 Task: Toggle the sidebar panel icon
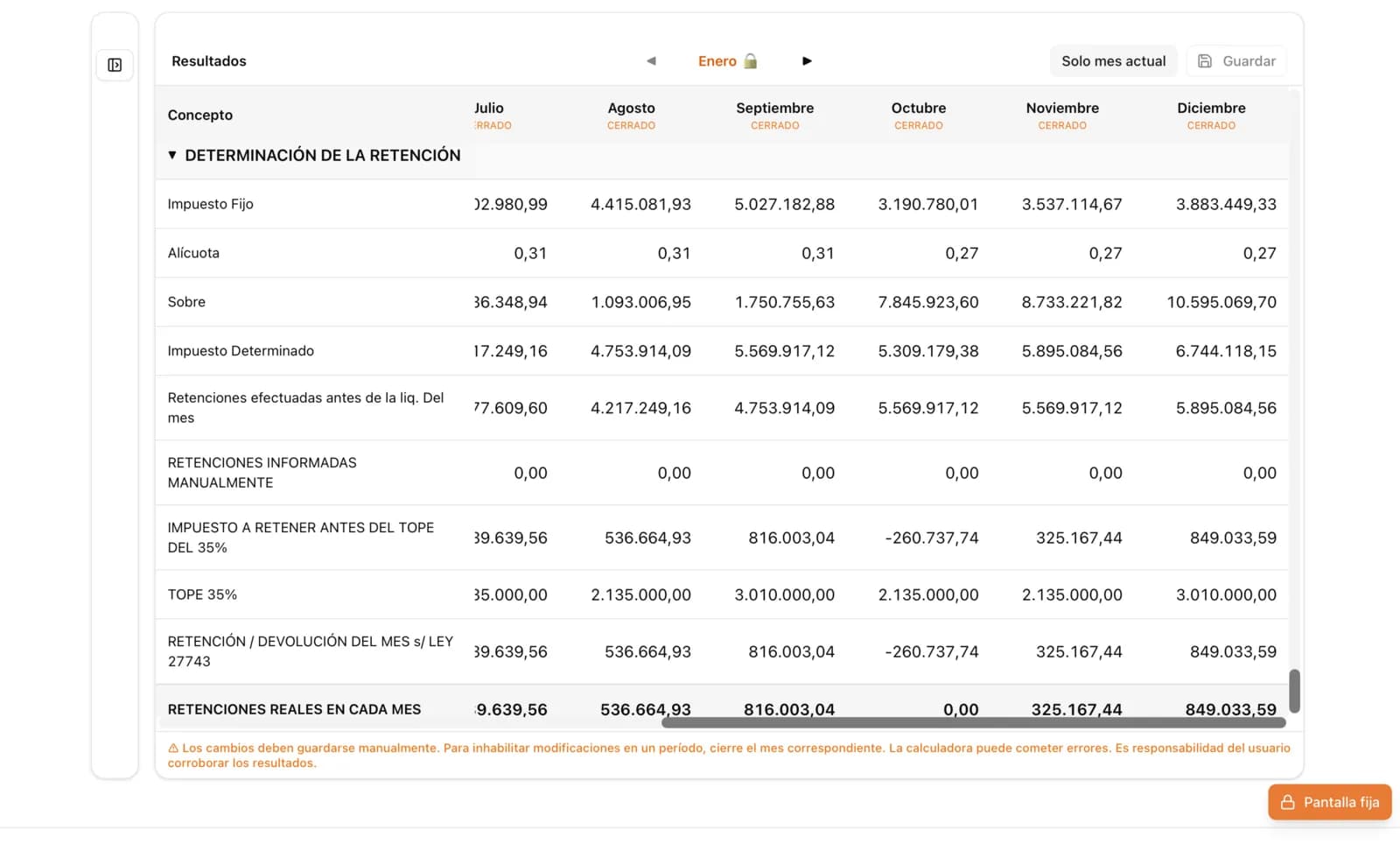pos(115,65)
